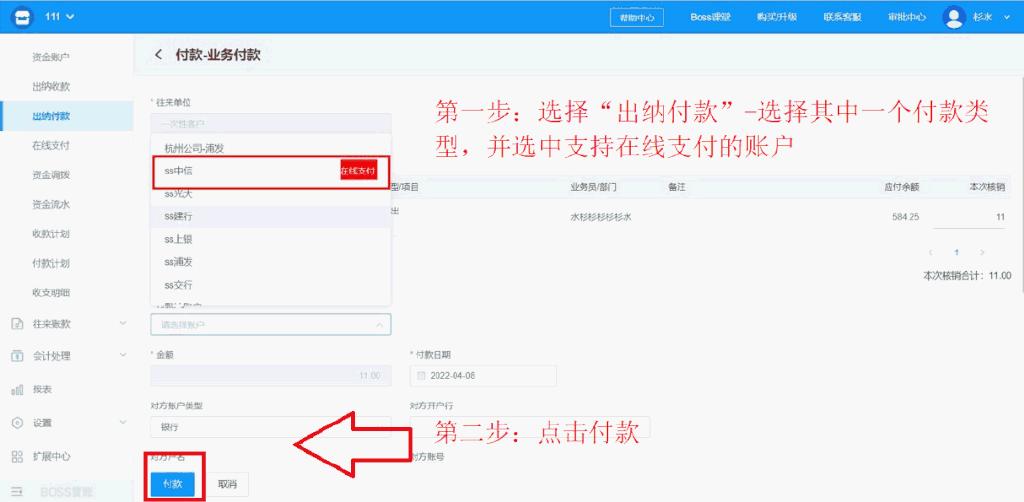1024x502 pixels.
Task: Collapse sidebar via BOSS管家 menu icon
Action: pyautogui.click(x=17, y=491)
